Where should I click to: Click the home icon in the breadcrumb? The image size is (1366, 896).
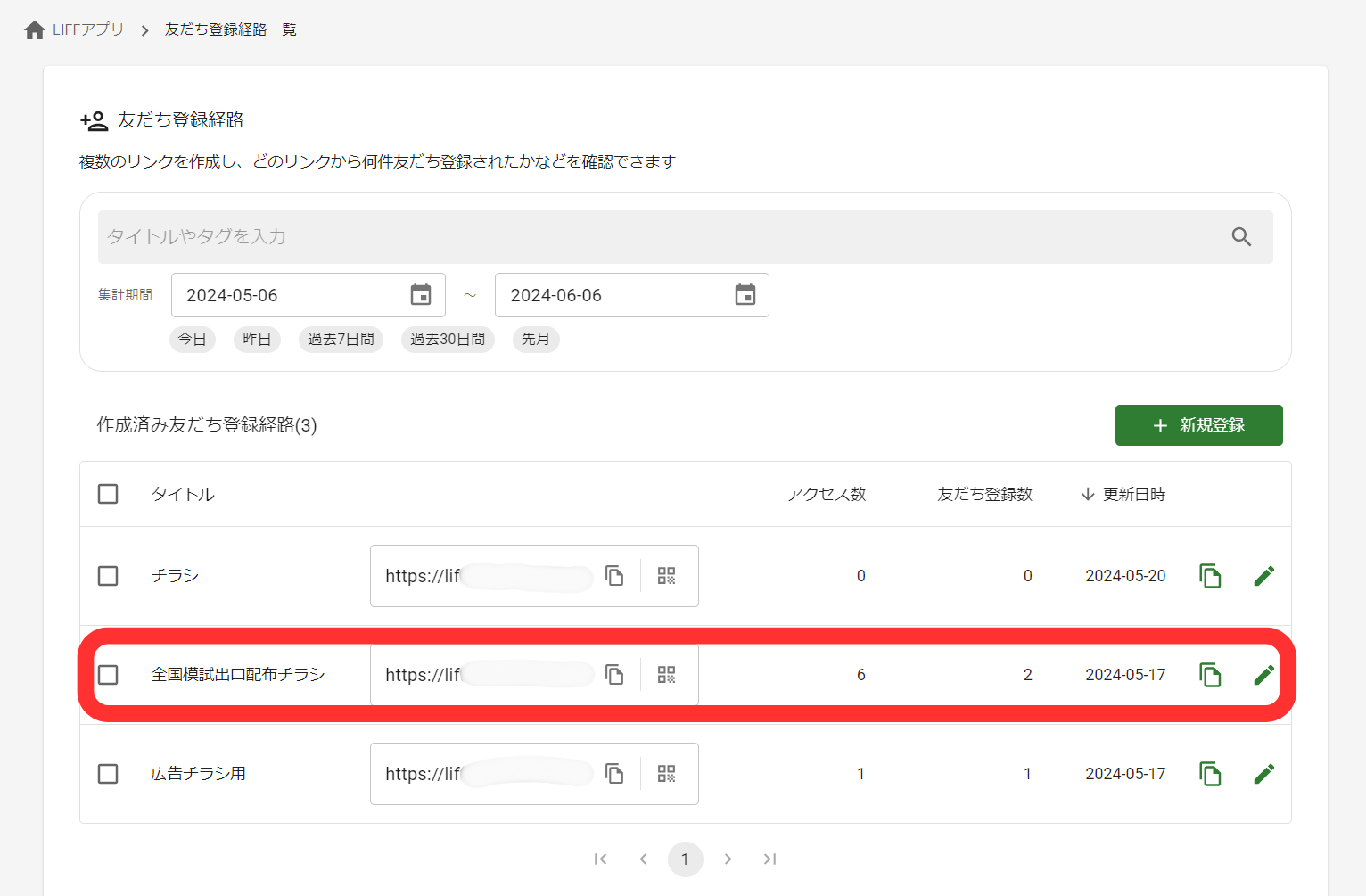pyautogui.click(x=34, y=29)
